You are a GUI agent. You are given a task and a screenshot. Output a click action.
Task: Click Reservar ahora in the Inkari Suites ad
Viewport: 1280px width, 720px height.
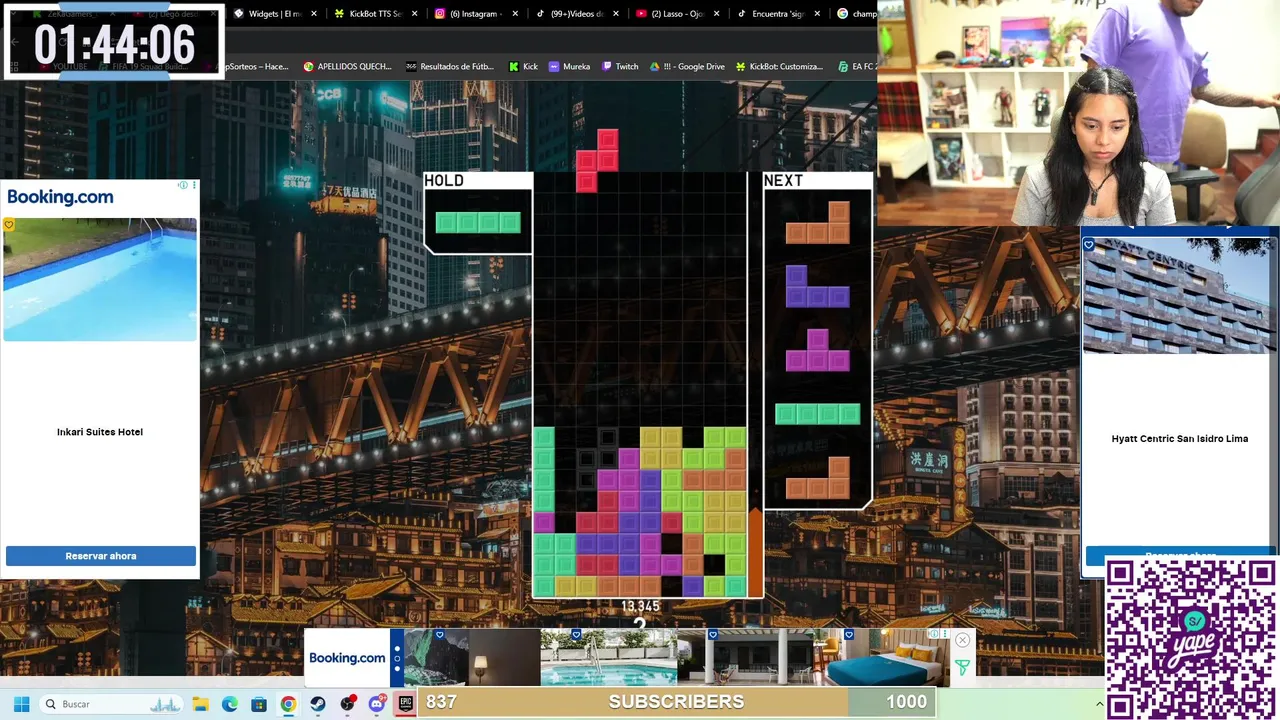(101, 556)
